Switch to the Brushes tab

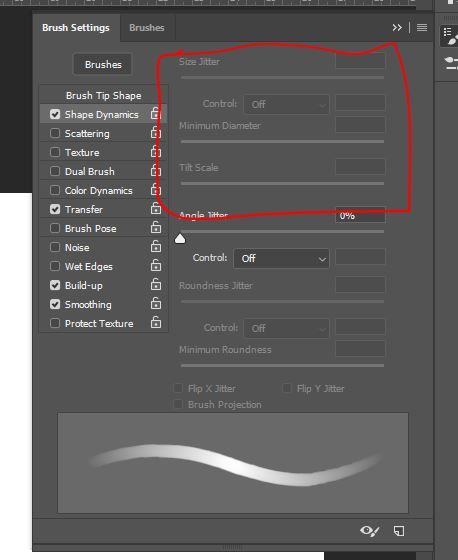pyautogui.click(x=147, y=28)
